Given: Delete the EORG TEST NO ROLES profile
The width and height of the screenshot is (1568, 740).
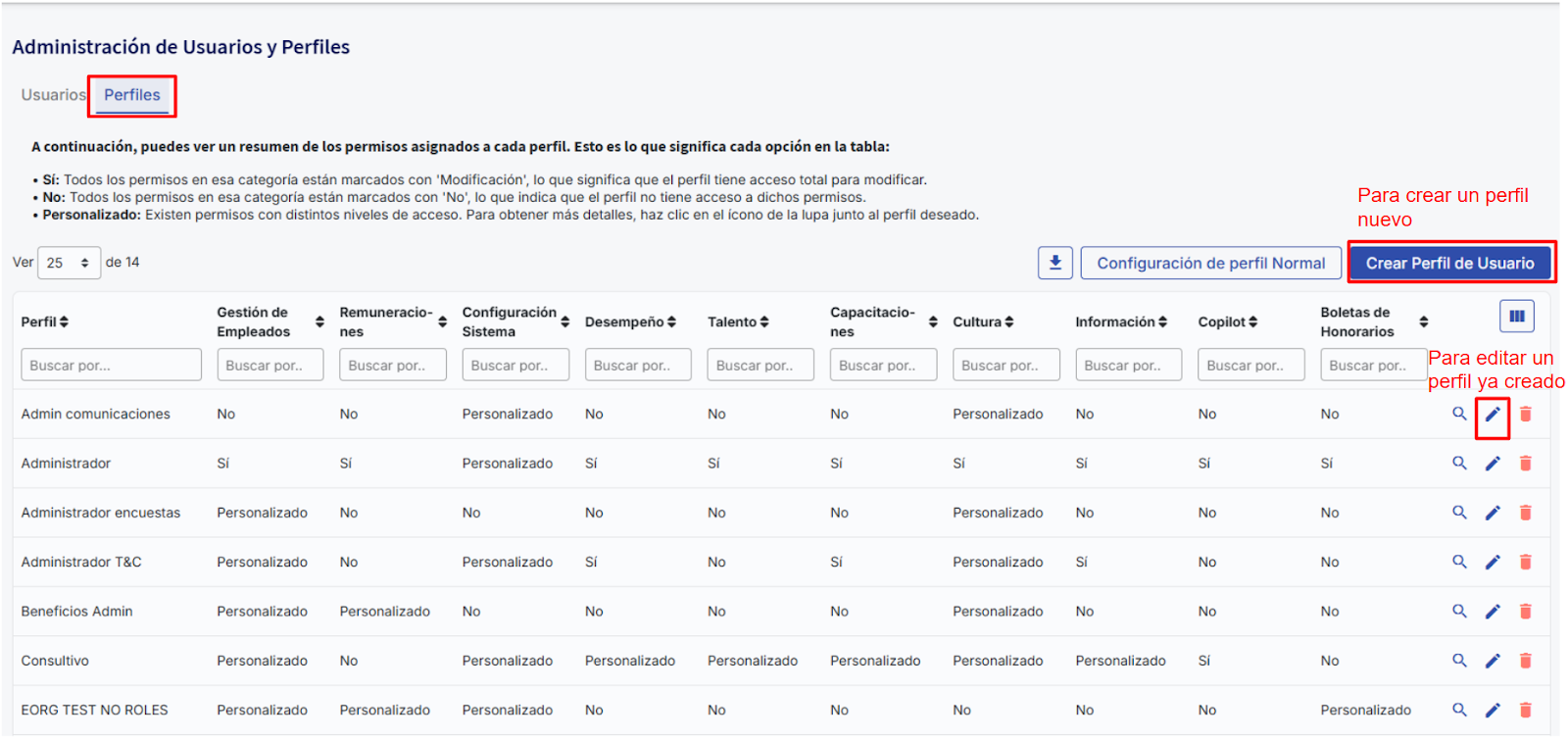Looking at the screenshot, I should pos(1525,710).
